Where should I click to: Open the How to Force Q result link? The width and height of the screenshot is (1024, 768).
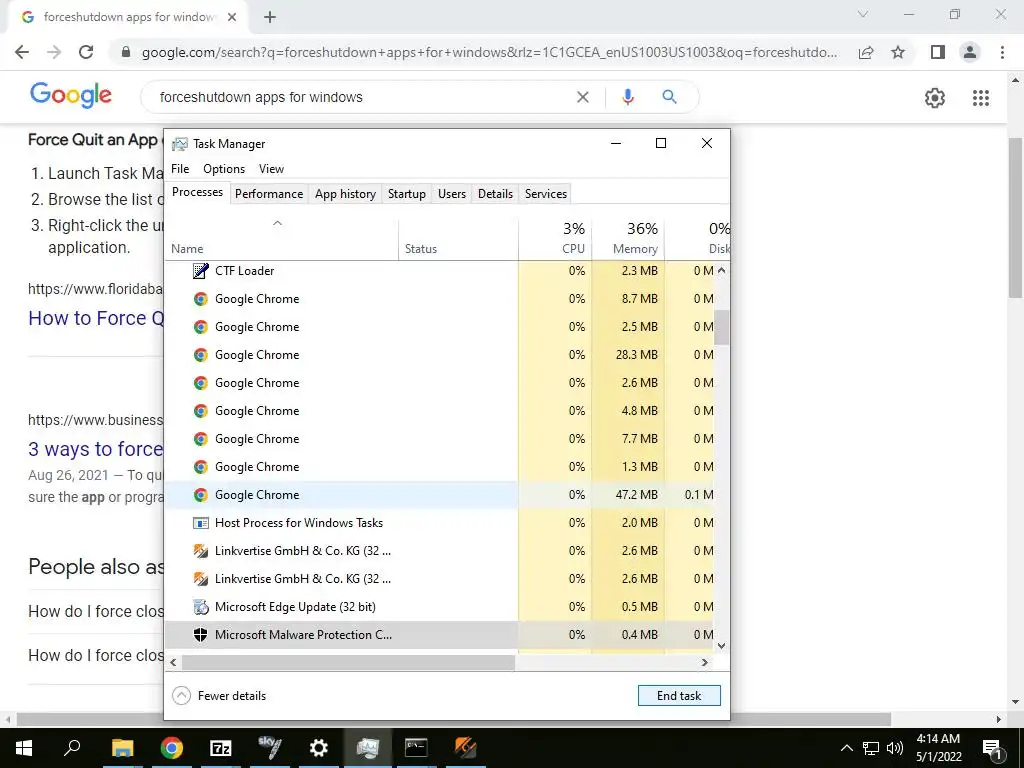(x=96, y=318)
